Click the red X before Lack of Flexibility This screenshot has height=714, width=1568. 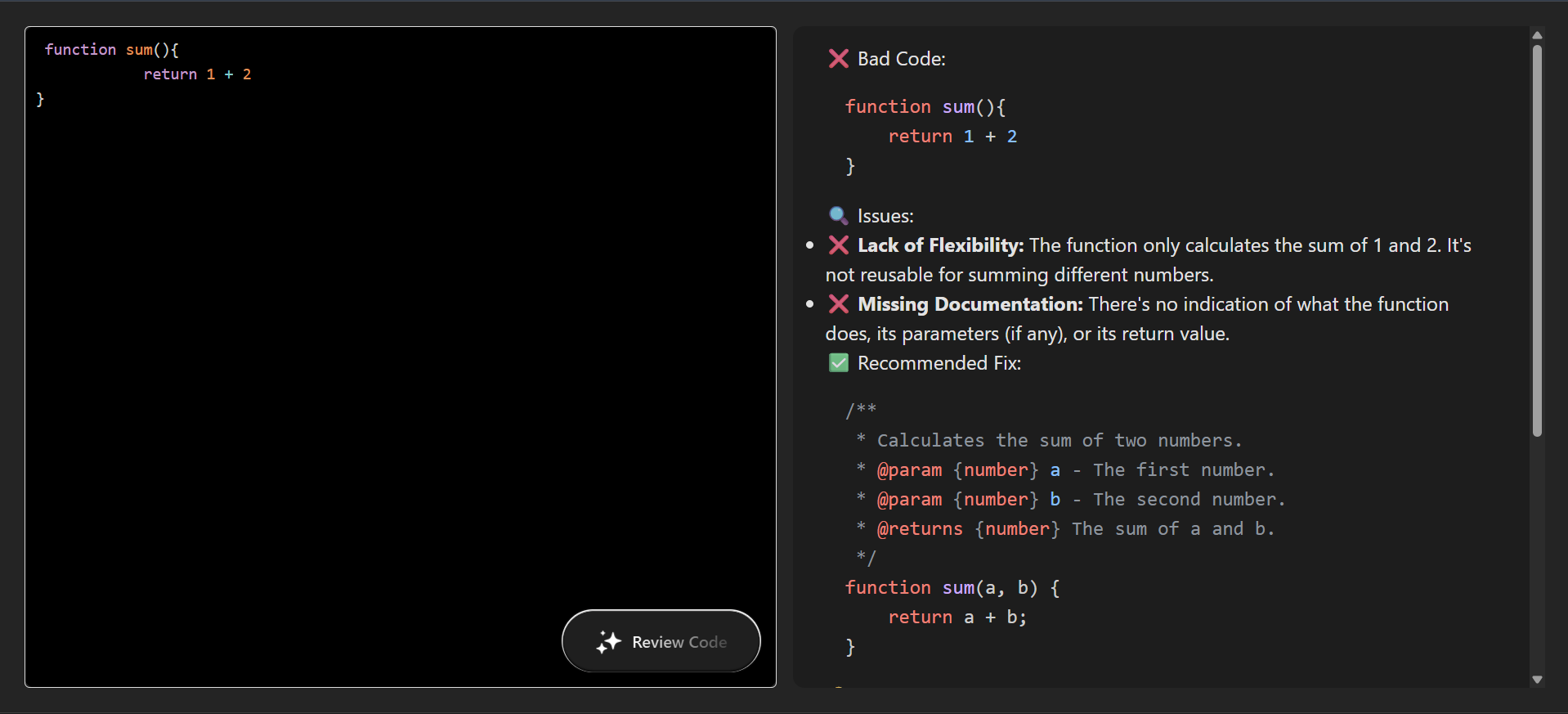point(838,245)
